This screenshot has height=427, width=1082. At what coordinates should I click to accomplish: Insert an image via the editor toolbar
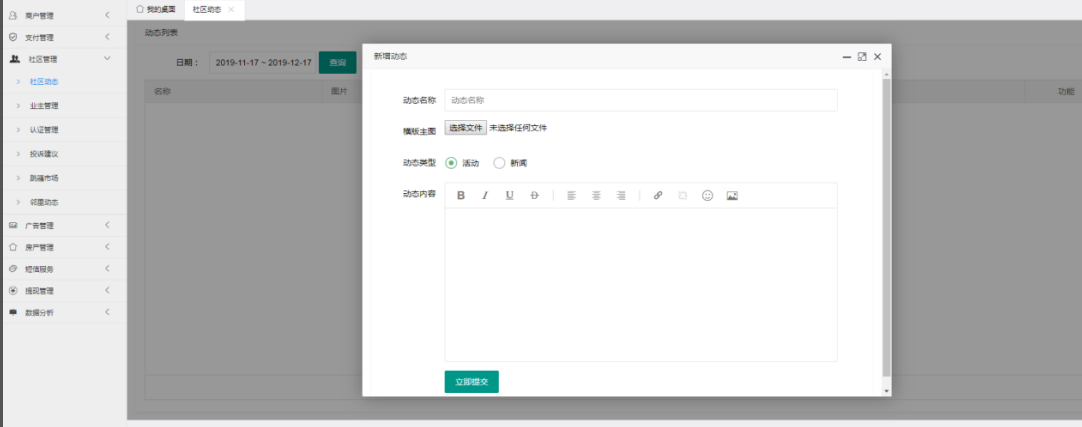tap(732, 196)
